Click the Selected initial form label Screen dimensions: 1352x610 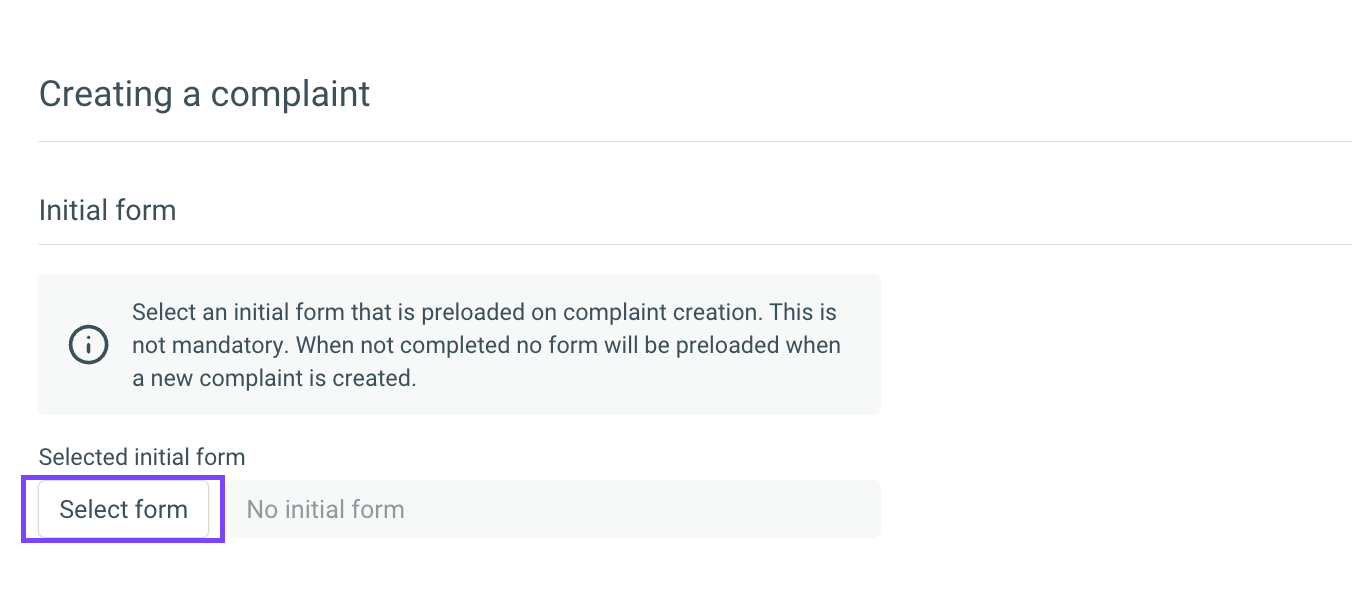tap(141, 457)
